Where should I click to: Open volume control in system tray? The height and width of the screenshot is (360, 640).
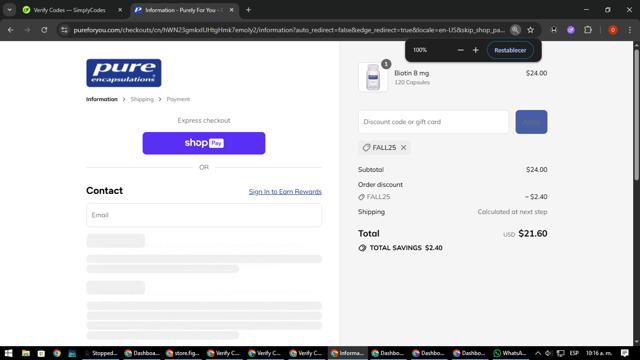pyautogui.click(x=548, y=353)
